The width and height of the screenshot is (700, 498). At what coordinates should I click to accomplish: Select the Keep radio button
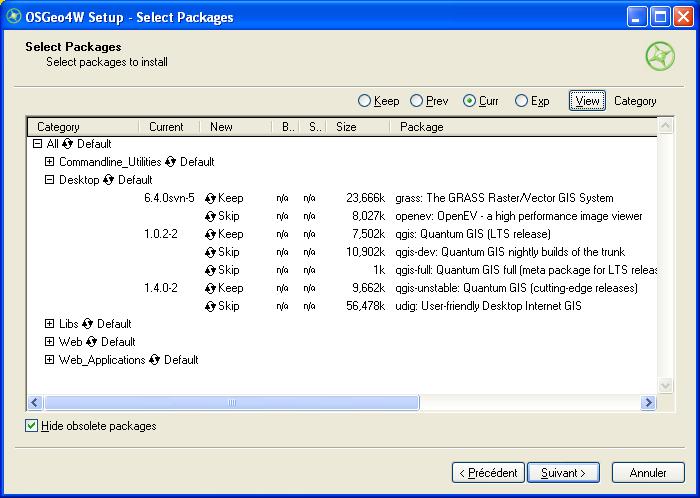tap(365, 101)
